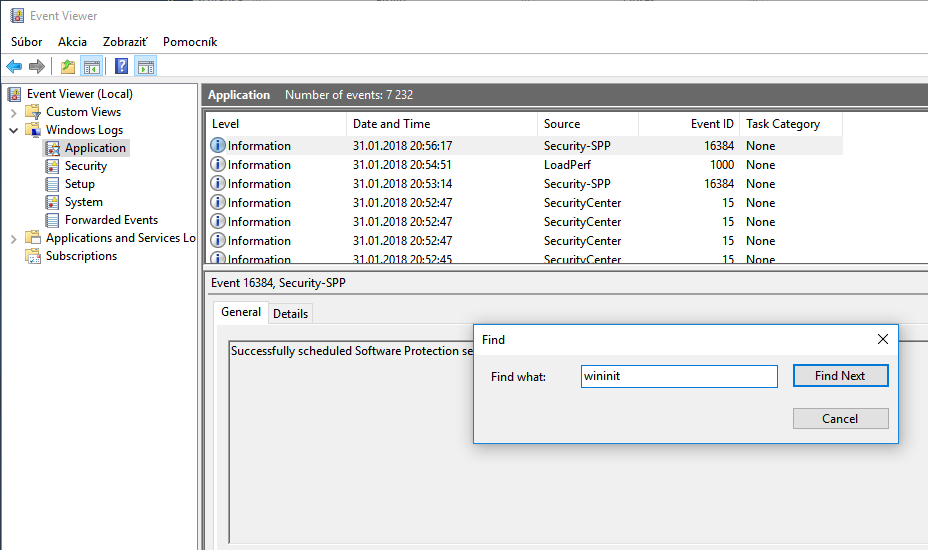Select the Security log in tree
The image size is (928, 550).
coord(85,166)
